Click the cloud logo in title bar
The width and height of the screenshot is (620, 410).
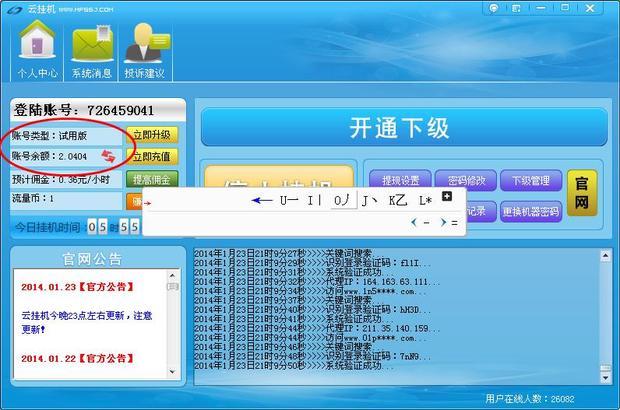pos(11,8)
